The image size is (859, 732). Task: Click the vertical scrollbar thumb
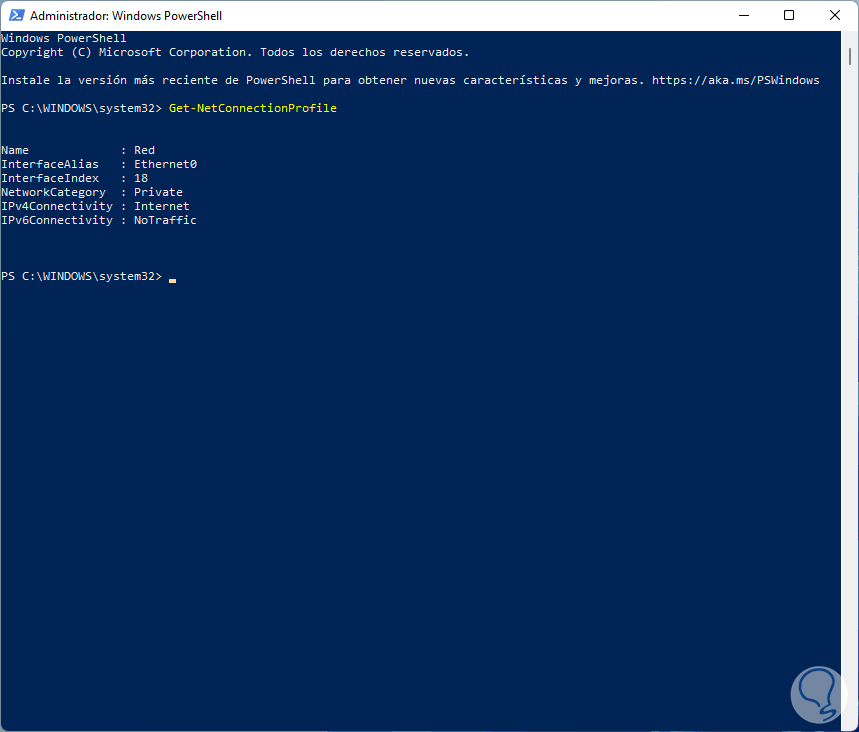point(850,56)
